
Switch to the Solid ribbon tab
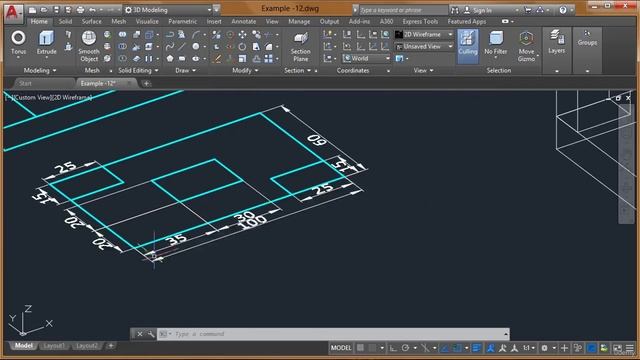[x=65, y=21]
